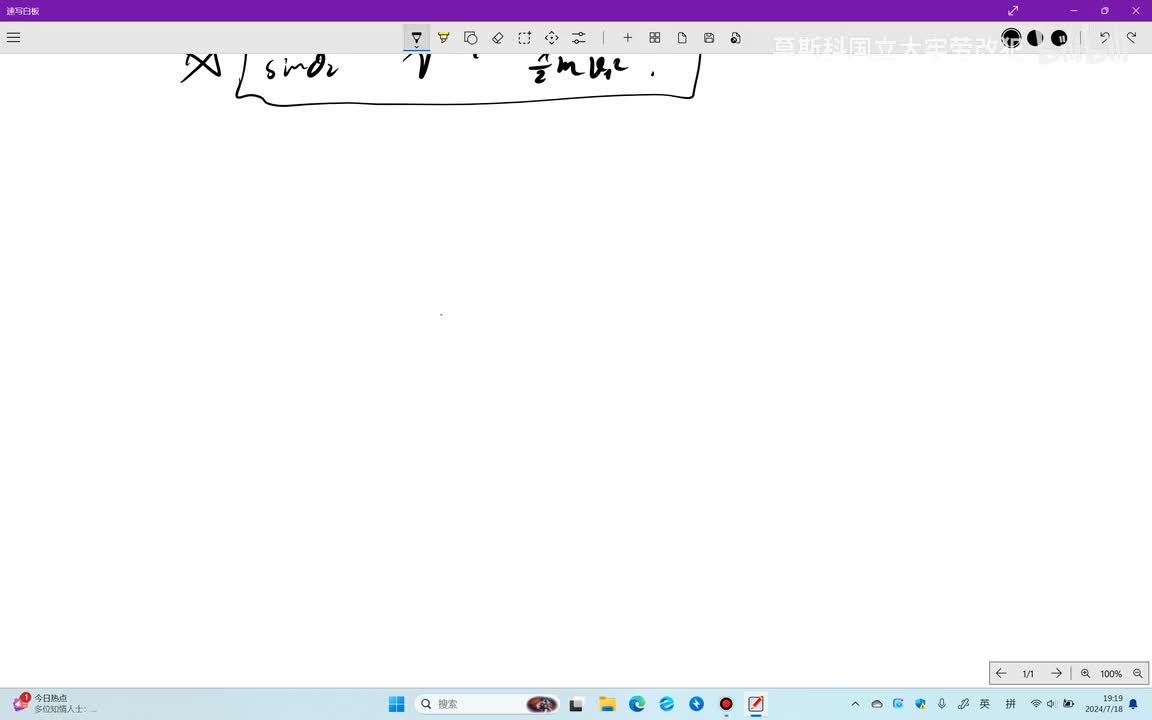Click the microphone tray icon
Screen dimensions: 1152x720
tap(942, 704)
